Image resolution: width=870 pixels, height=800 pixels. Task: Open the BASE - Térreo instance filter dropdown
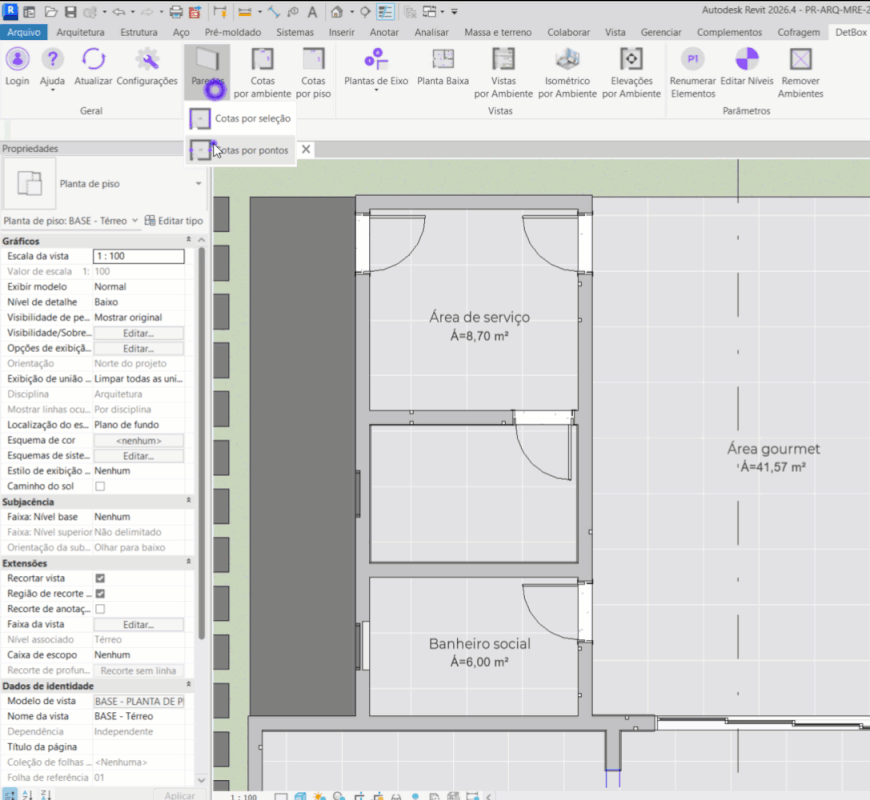coord(134,220)
